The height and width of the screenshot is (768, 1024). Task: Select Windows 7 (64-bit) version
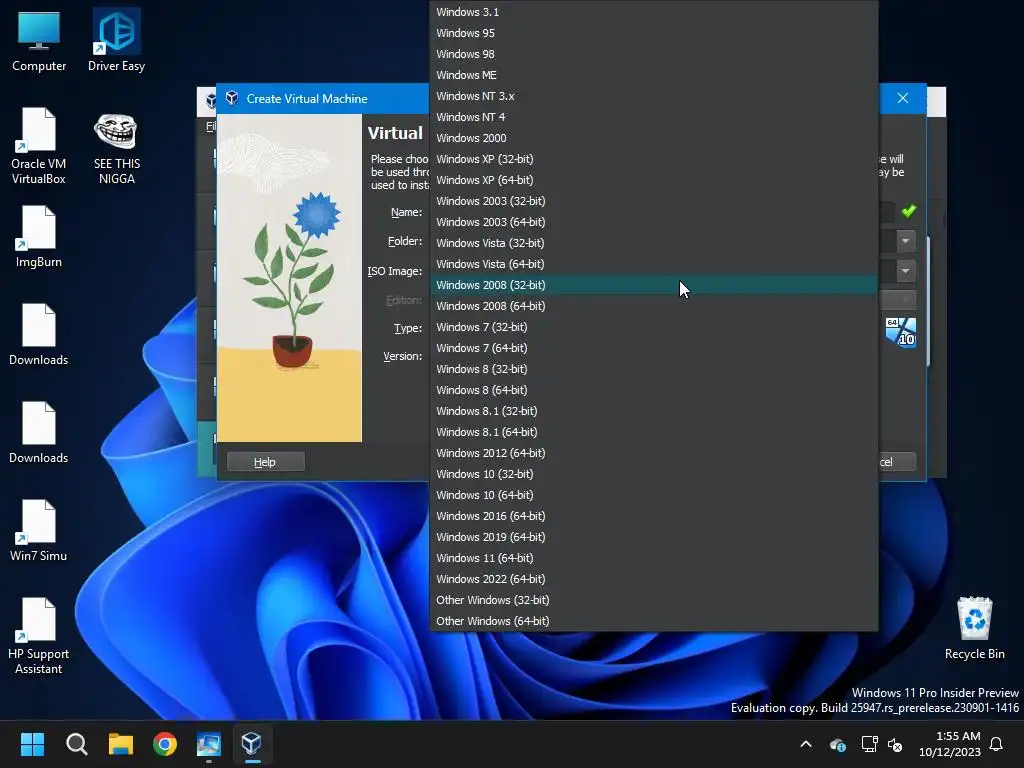[654, 348]
